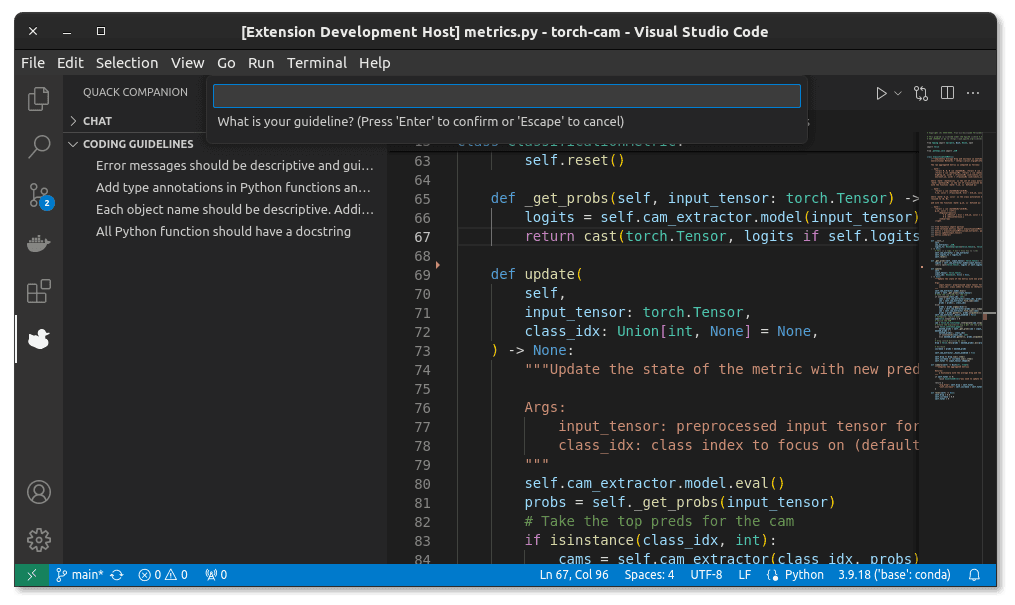This screenshot has width=1015, height=605.
Task: Click 'Args:' on line 76
Action: click(545, 408)
